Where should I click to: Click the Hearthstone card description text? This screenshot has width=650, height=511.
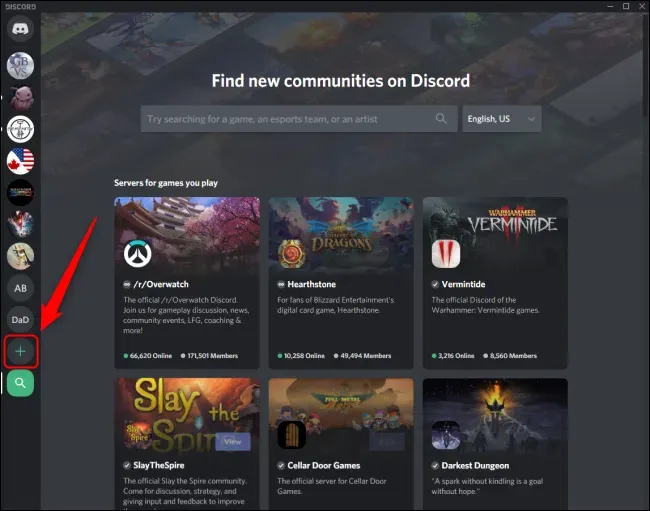click(335, 305)
